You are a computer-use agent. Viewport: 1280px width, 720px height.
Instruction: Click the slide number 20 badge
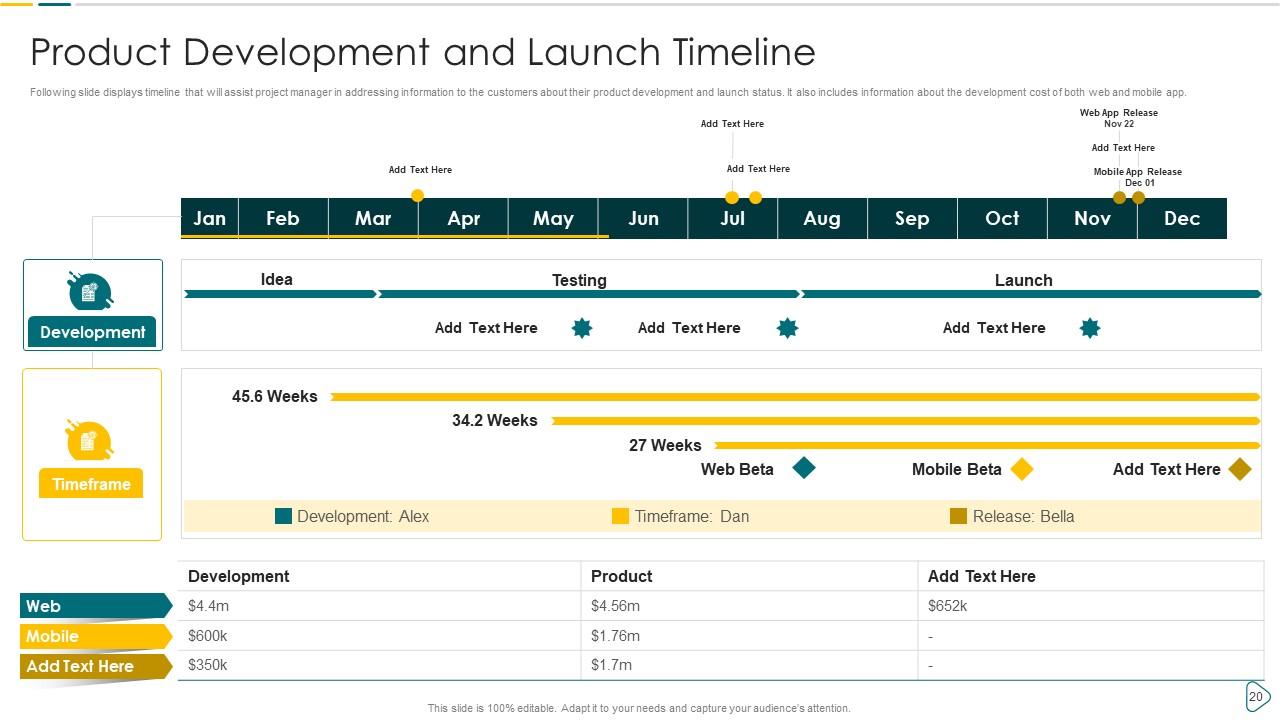1256,697
